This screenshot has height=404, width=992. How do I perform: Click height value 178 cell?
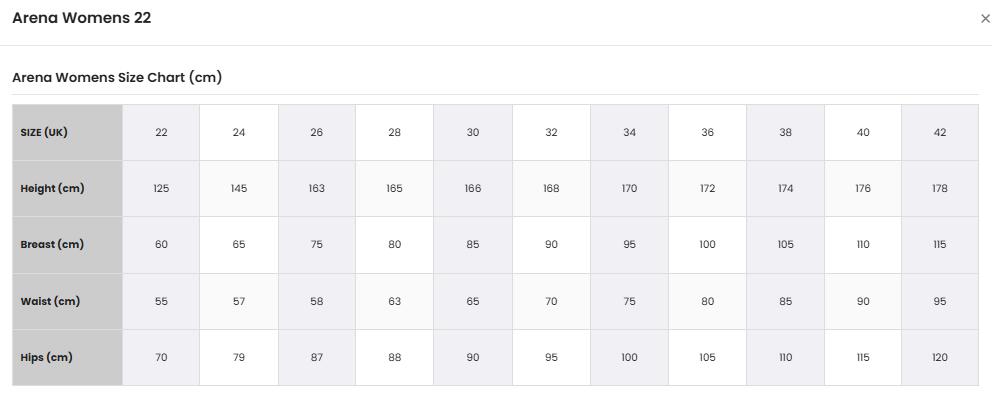pyautogui.click(x=940, y=188)
